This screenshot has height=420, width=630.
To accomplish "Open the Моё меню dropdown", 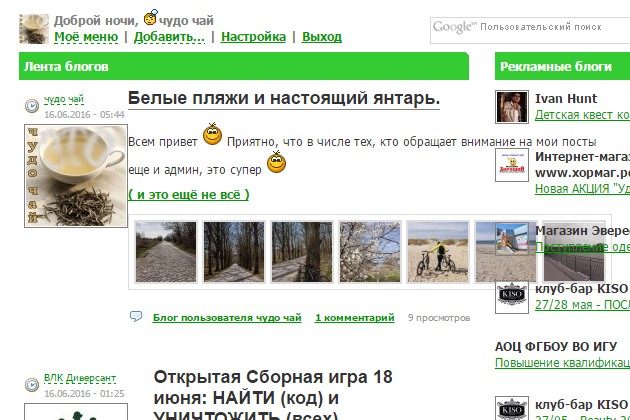I will (x=85, y=37).
